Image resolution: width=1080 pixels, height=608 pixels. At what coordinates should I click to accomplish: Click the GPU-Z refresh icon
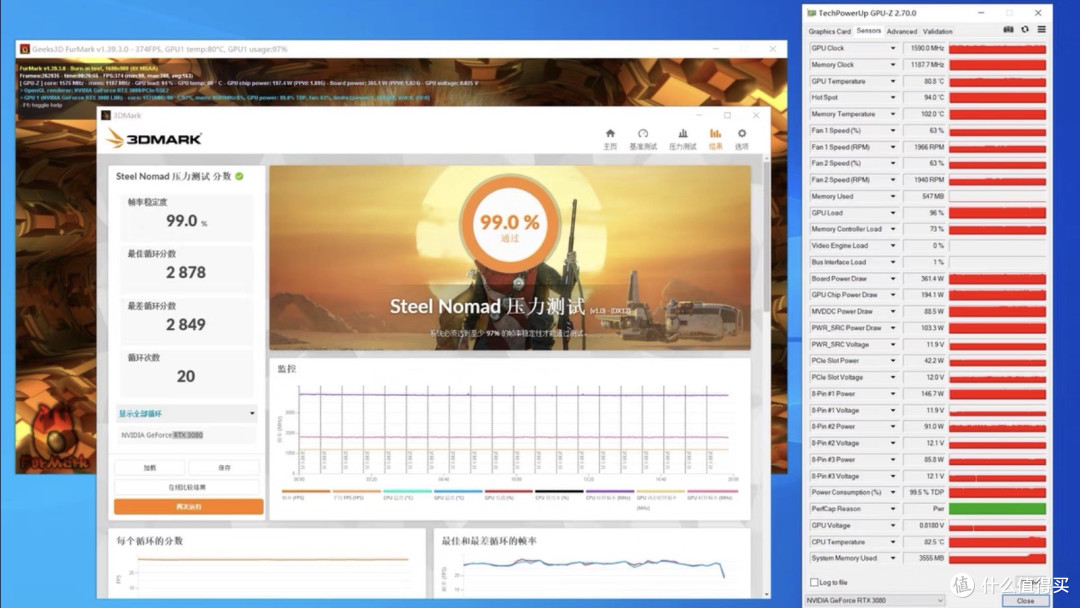click(x=1025, y=30)
